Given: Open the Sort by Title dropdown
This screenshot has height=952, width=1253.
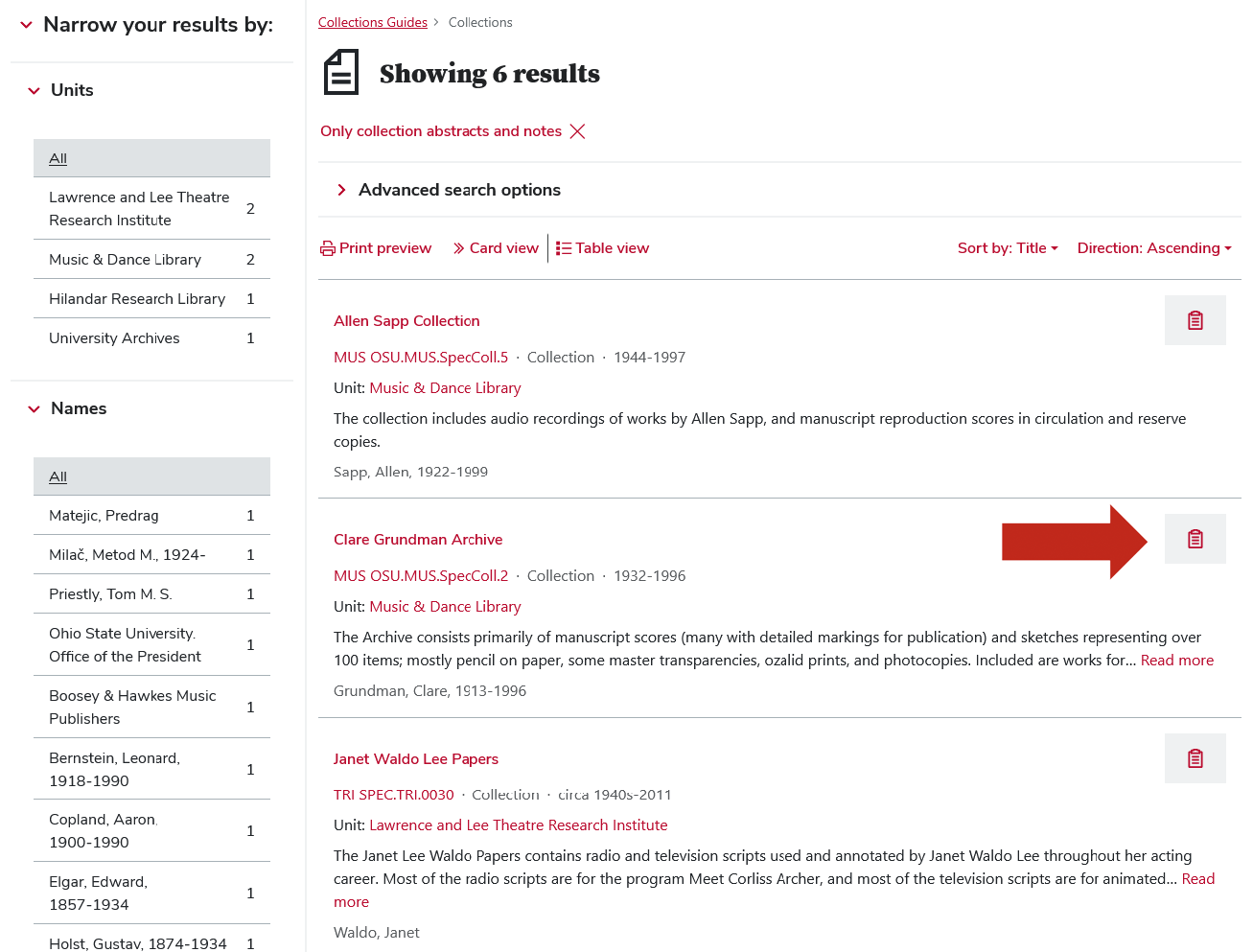Looking at the screenshot, I should pos(1008,248).
